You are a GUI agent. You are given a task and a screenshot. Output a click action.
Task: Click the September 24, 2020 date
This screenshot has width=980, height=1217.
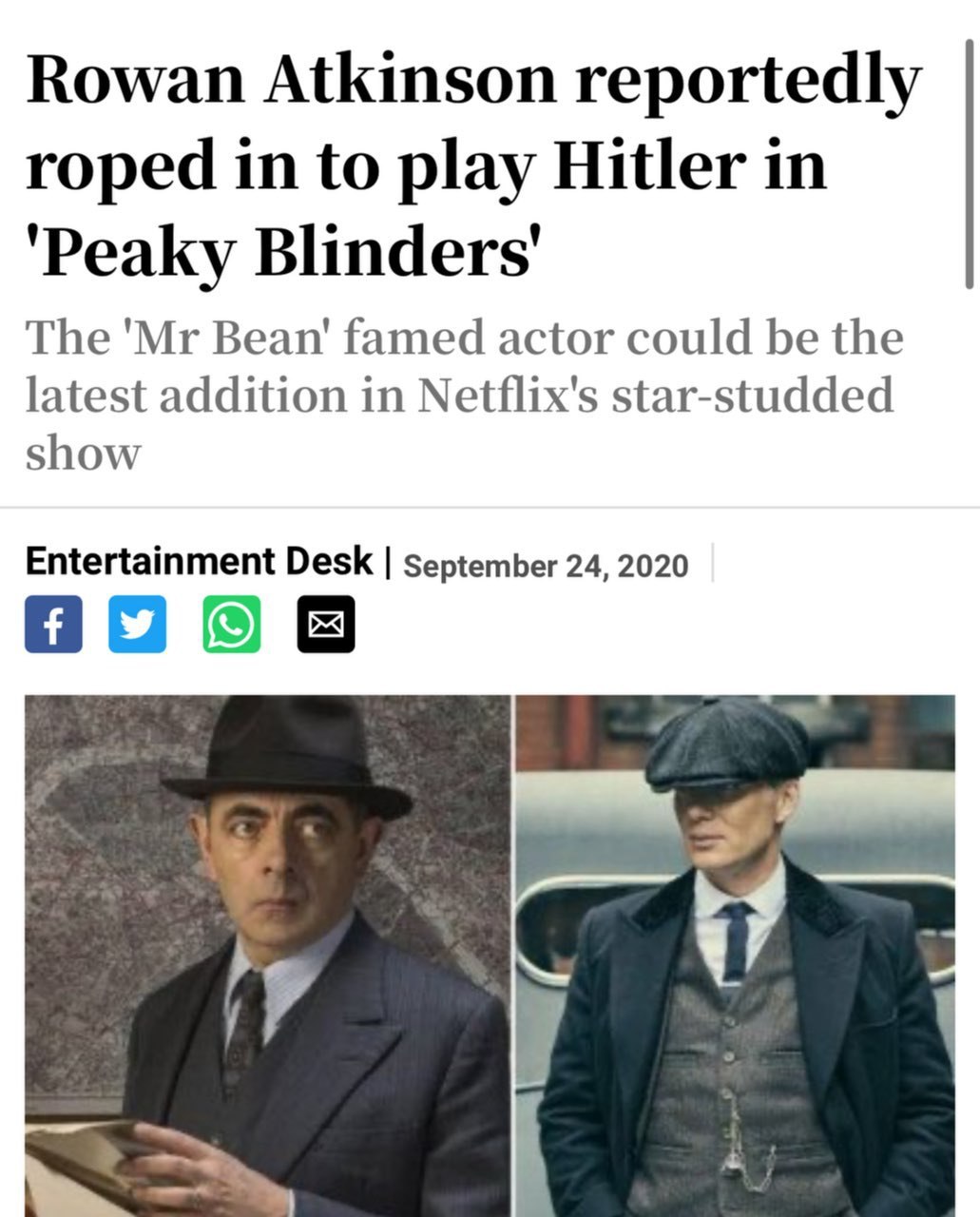546,566
